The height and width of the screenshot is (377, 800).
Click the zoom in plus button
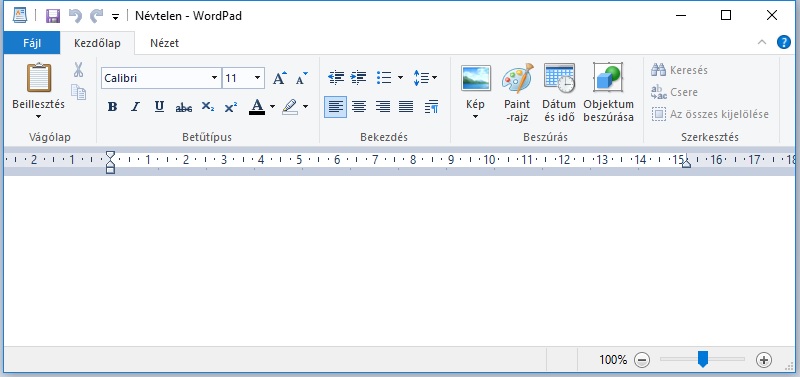764,360
